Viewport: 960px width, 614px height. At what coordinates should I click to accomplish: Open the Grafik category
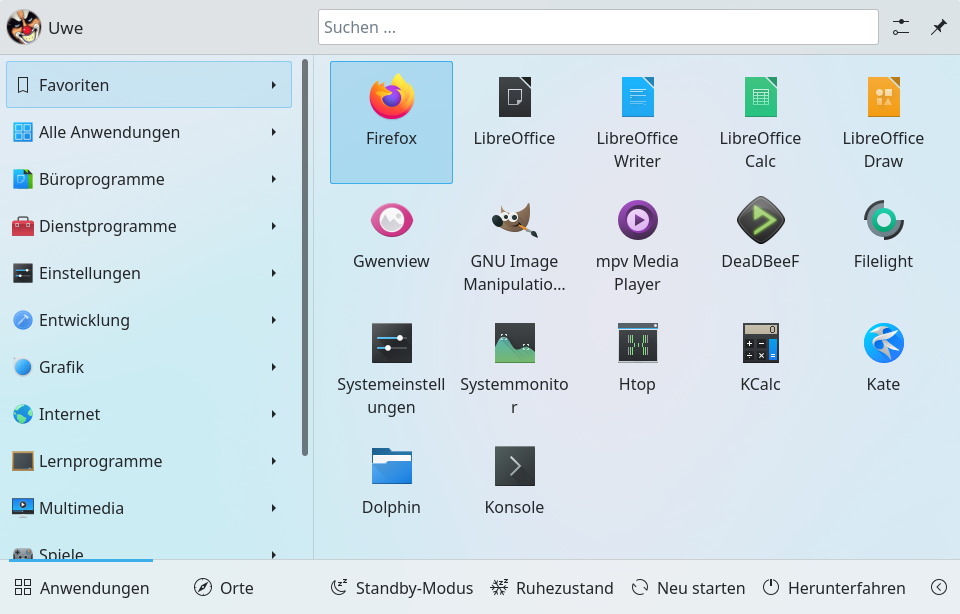[x=149, y=367]
